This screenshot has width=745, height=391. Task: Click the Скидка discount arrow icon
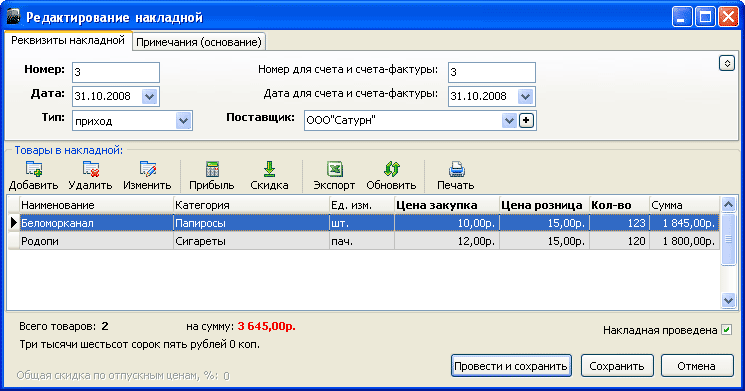(x=269, y=169)
